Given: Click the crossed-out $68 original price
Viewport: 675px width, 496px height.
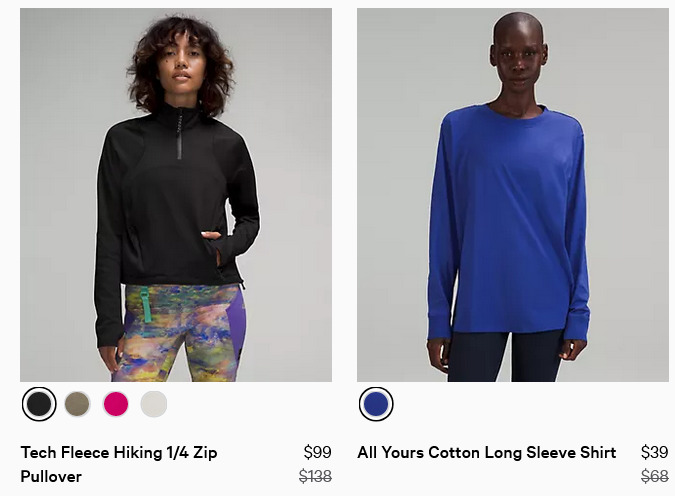Looking at the screenshot, I should pos(654,476).
